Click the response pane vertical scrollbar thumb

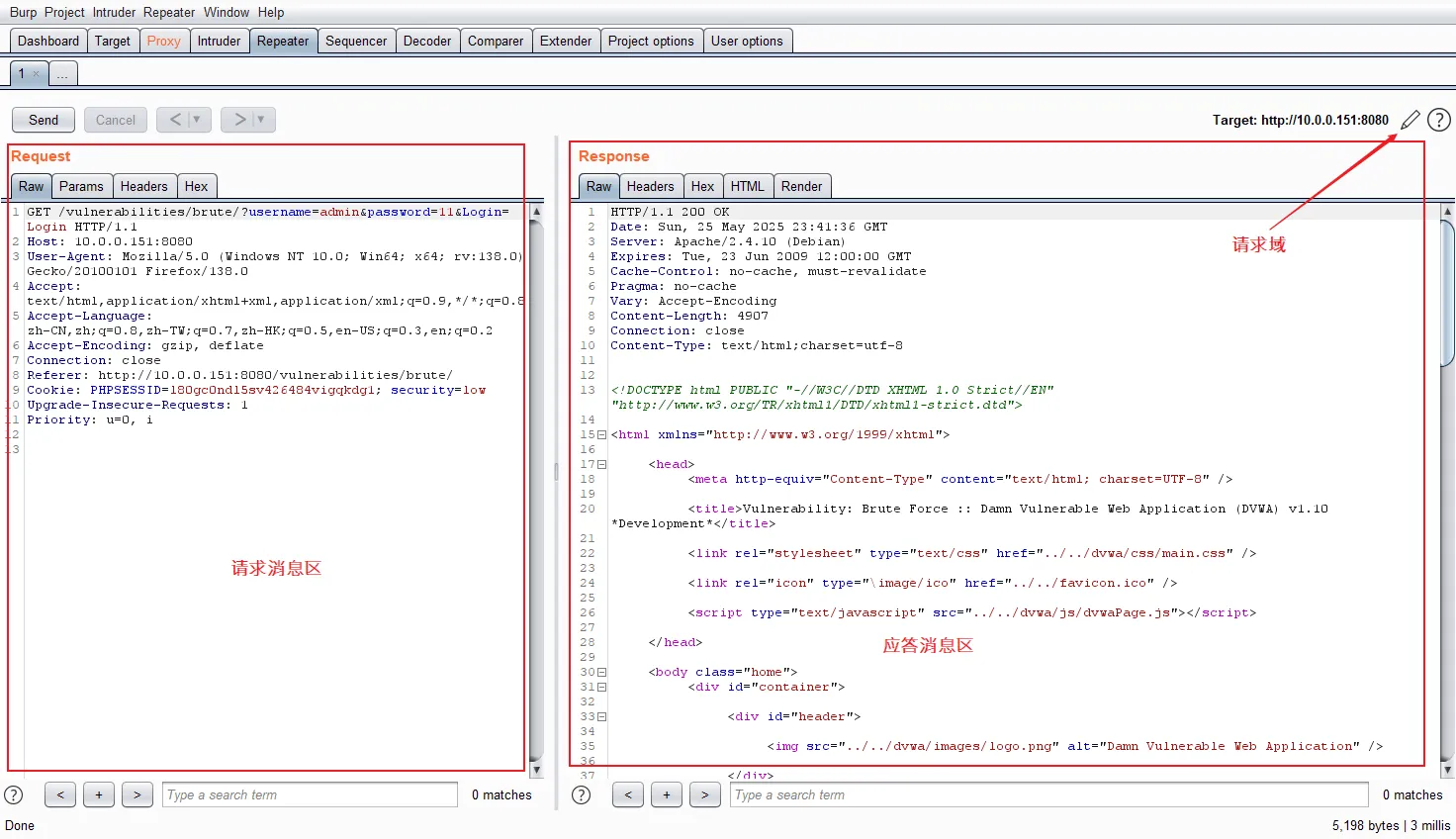pyautogui.click(x=1448, y=293)
